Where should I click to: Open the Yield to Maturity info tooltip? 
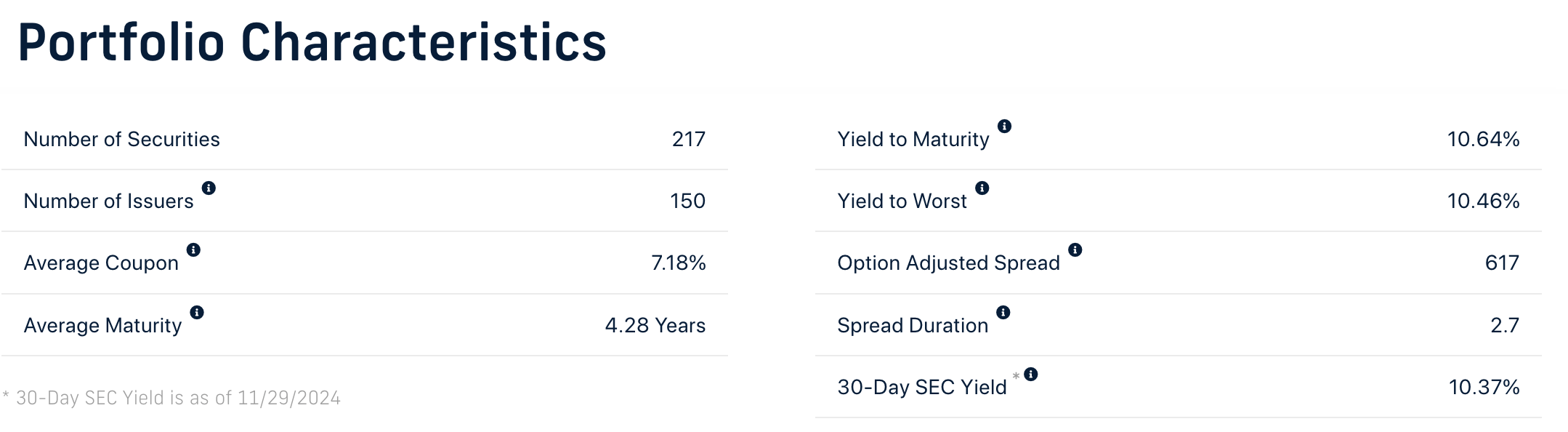[1005, 127]
